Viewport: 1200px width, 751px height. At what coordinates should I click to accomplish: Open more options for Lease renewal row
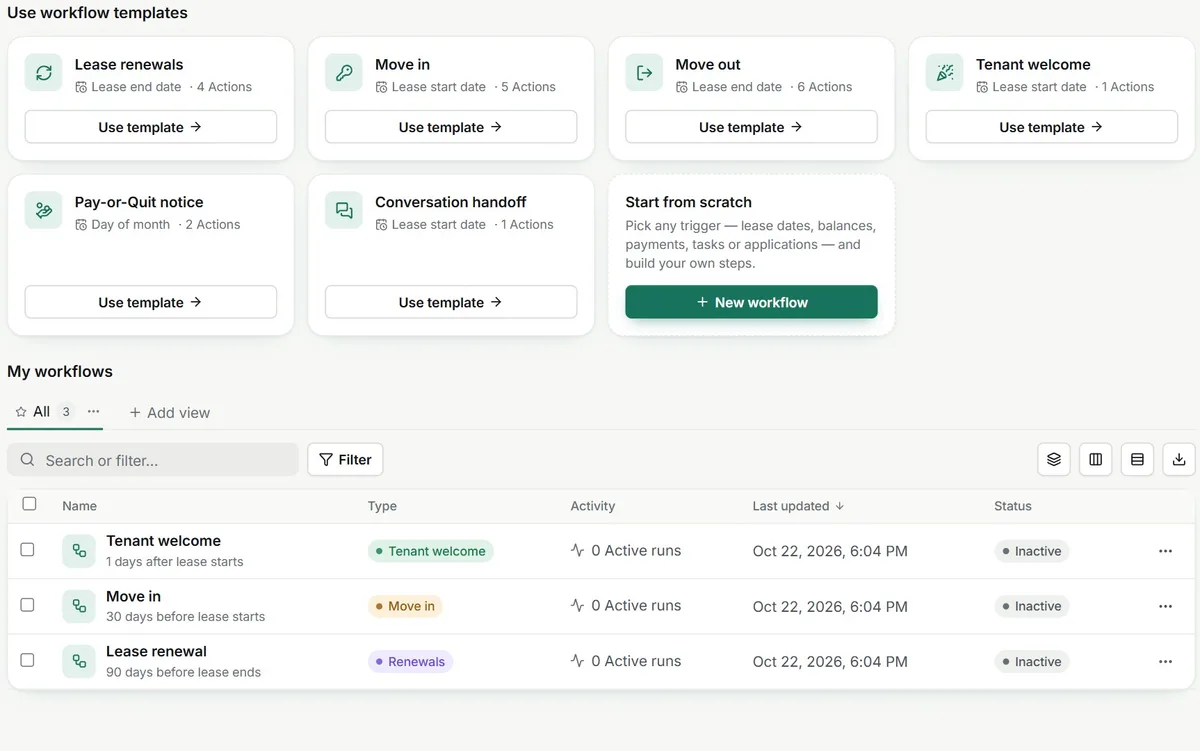(1165, 661)
